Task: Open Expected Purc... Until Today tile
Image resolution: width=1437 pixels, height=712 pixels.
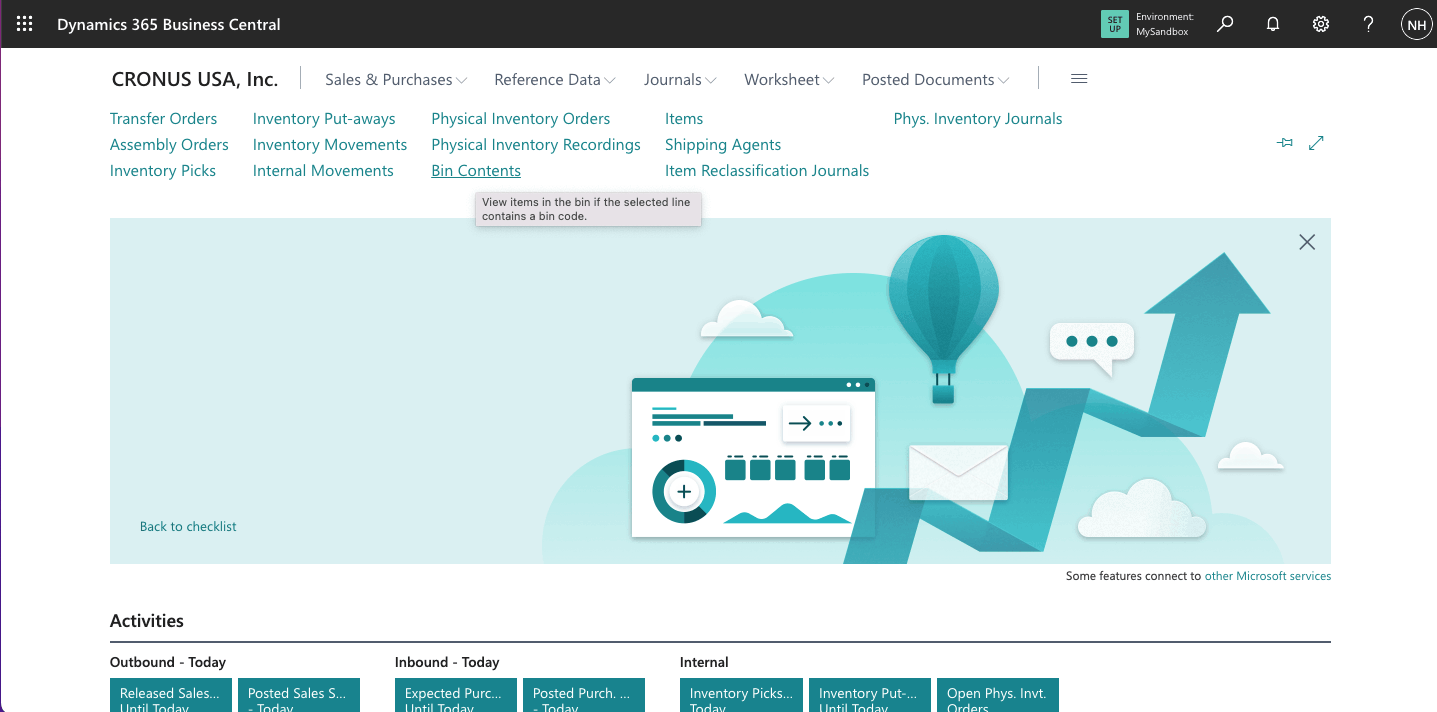Action: (456, 696)
